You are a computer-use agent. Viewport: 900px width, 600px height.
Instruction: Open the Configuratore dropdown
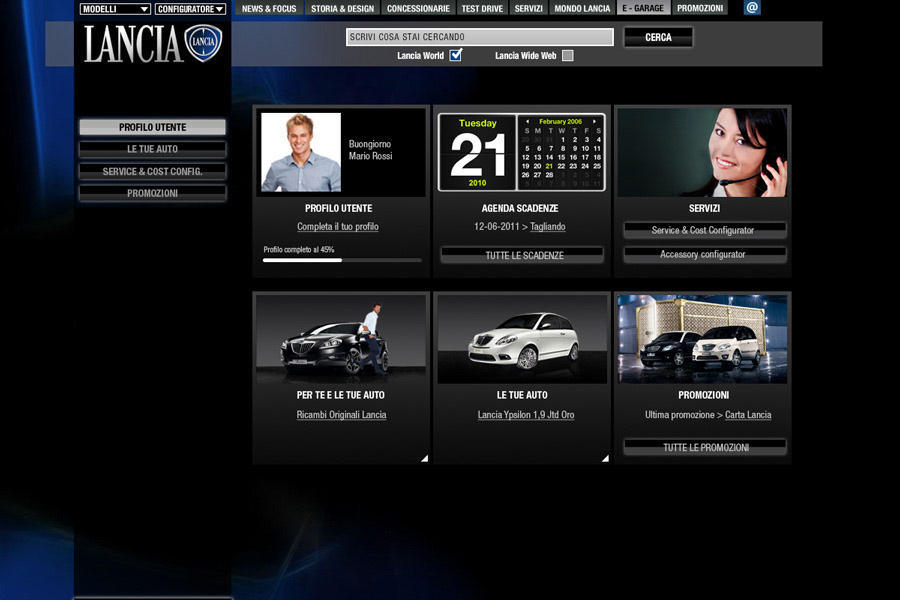pos(190,9)
